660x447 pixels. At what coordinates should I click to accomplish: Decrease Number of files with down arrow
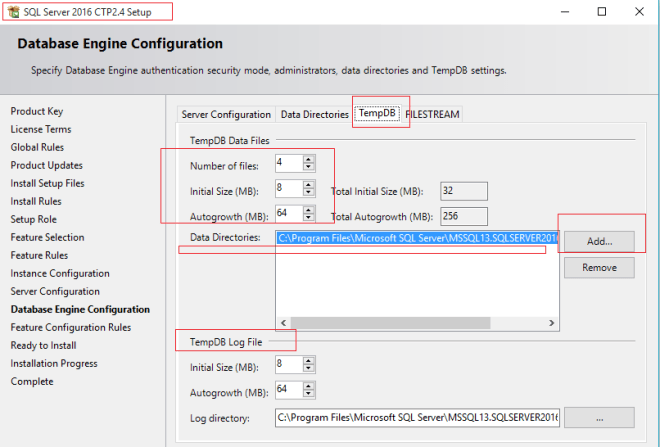pos(309,167)
